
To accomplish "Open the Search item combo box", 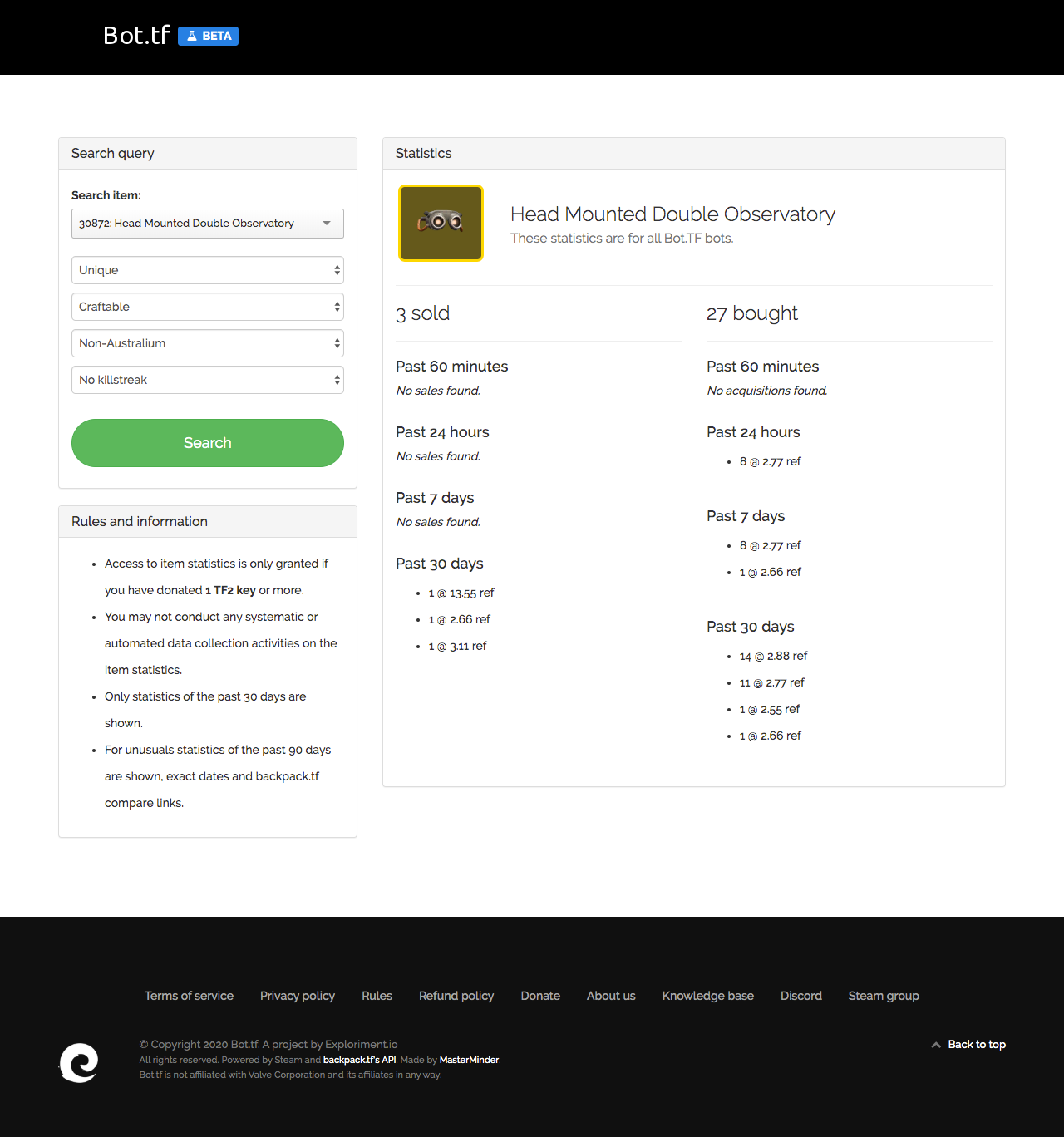I will (x=208, y=224).
